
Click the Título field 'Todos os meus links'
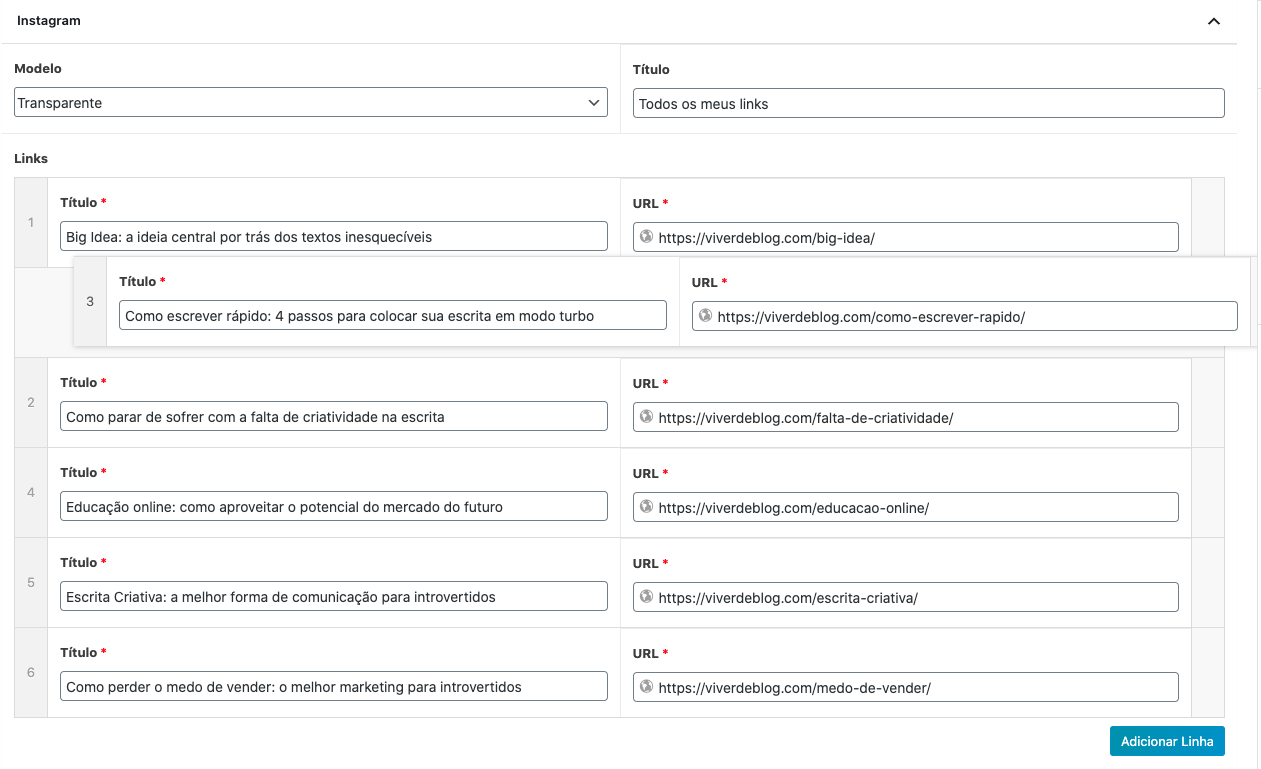coord(929,103)
